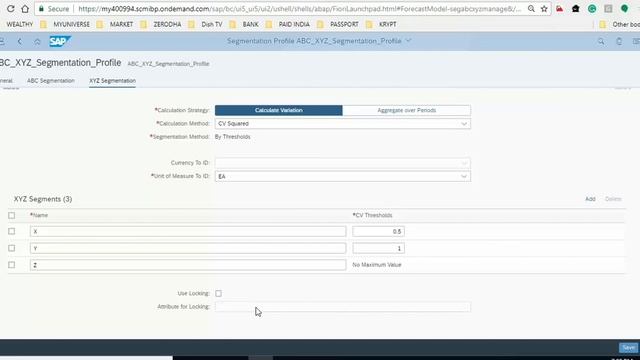Enable the Use Locking checkbox
The height and width of the screenshot is (360, 640).
[218, 293]
